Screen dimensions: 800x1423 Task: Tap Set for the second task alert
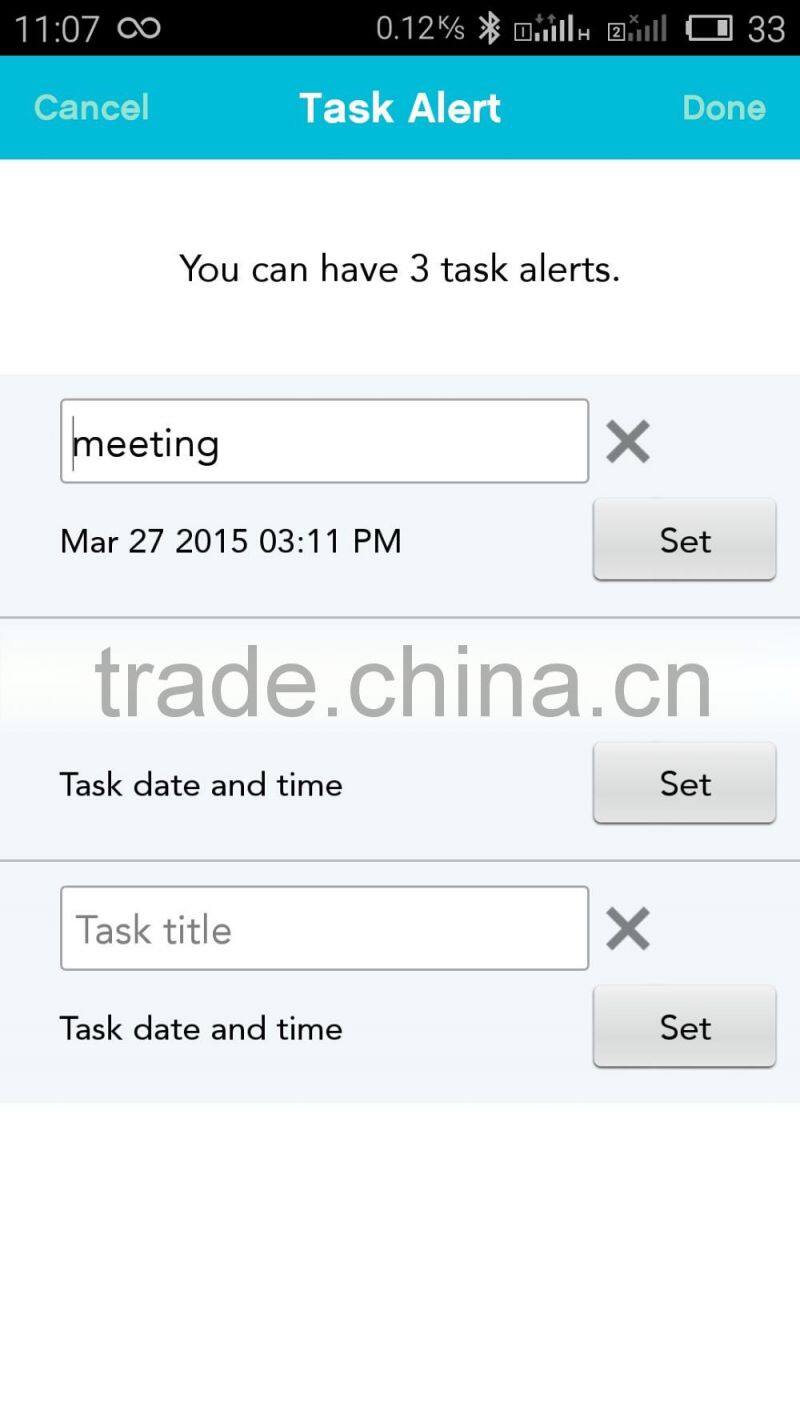[x=685, y=783]
